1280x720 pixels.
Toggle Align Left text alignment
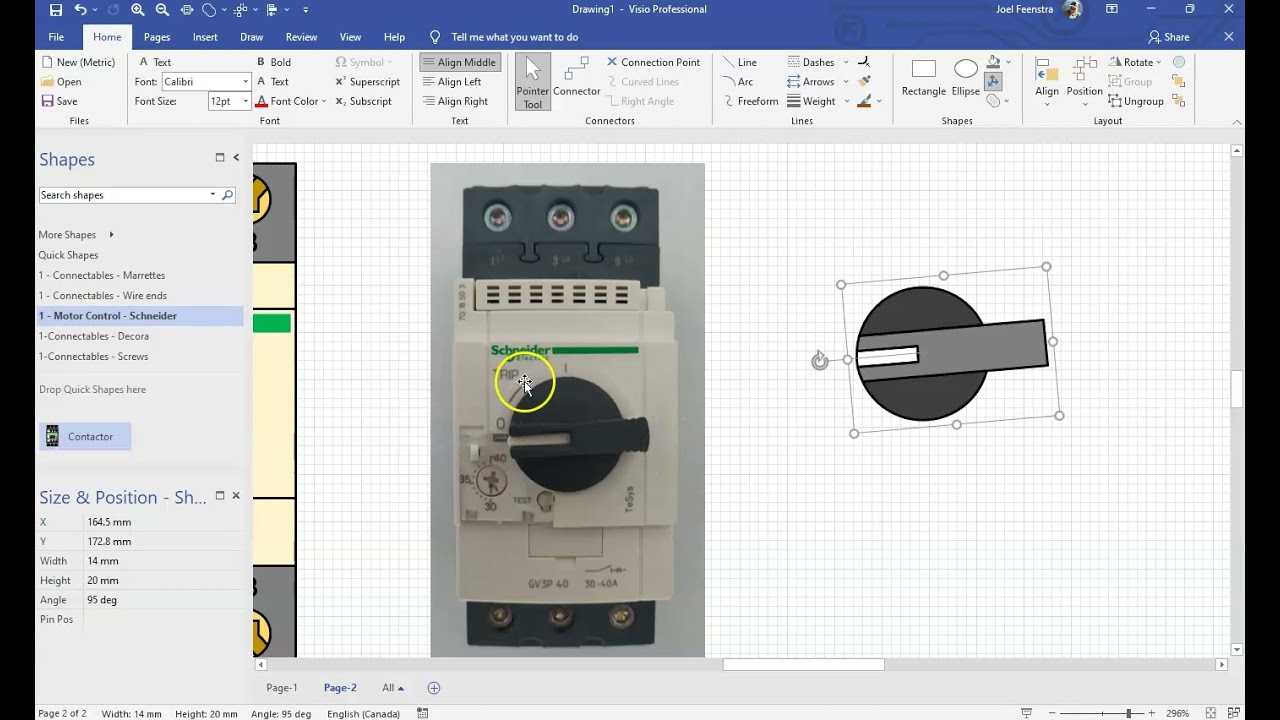click(x=452, y=82)
